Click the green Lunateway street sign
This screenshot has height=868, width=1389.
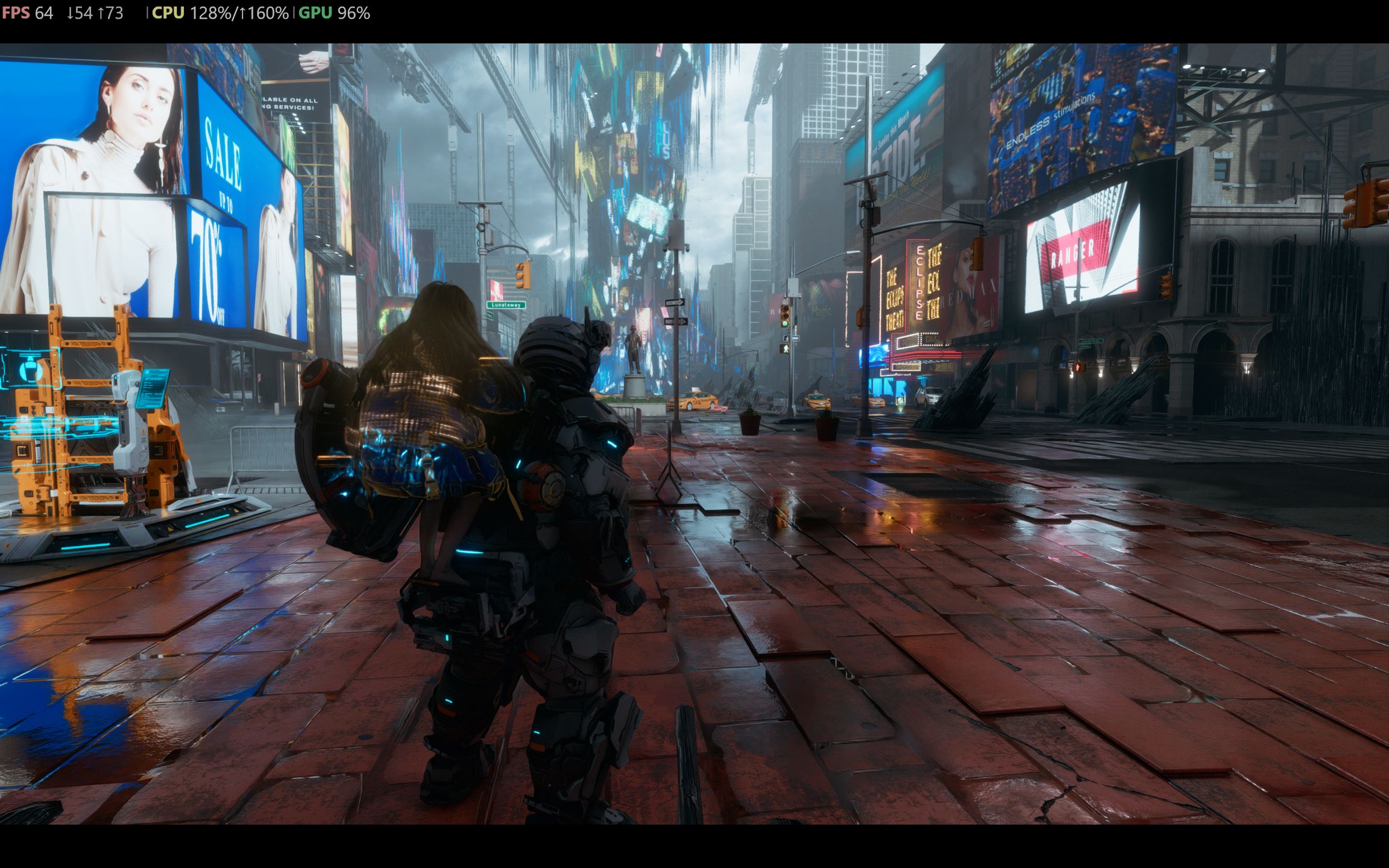click(506, 305)
